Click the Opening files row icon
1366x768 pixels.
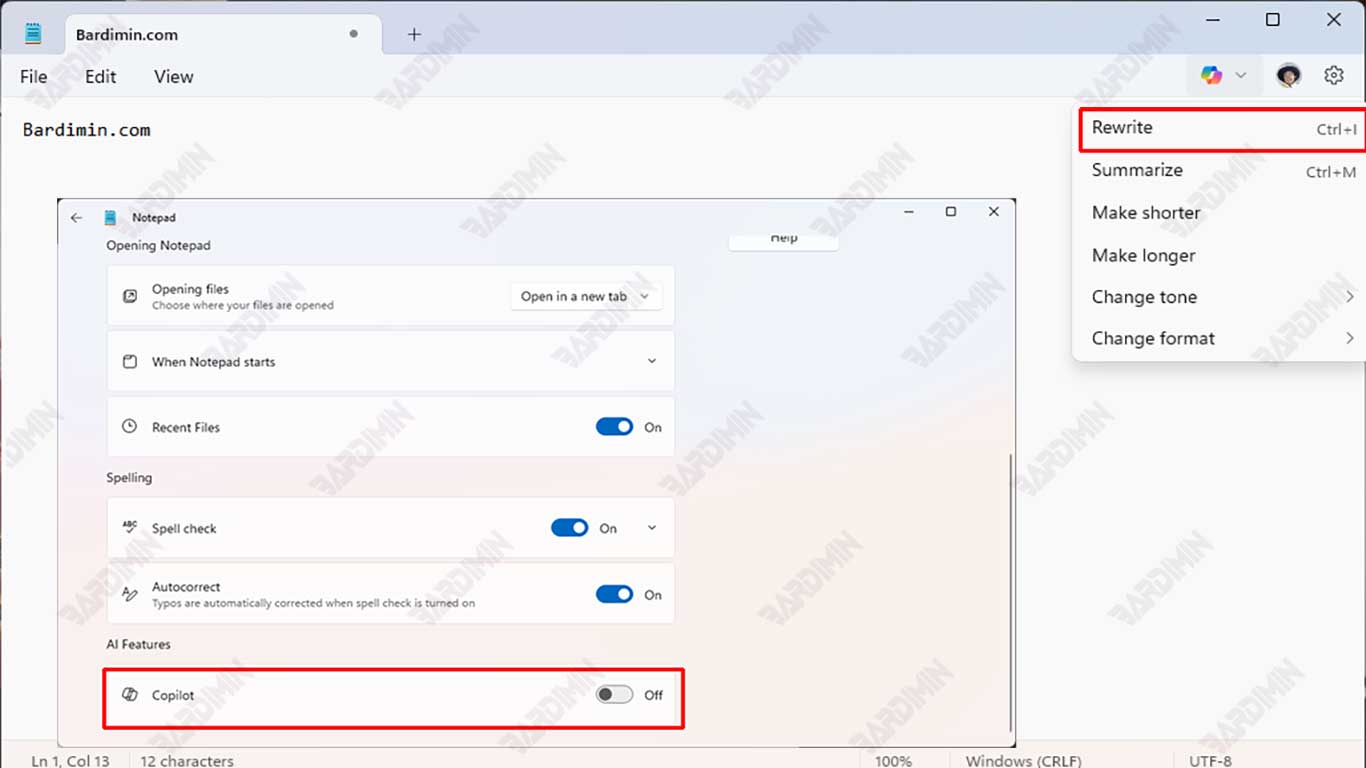point(130,296)
